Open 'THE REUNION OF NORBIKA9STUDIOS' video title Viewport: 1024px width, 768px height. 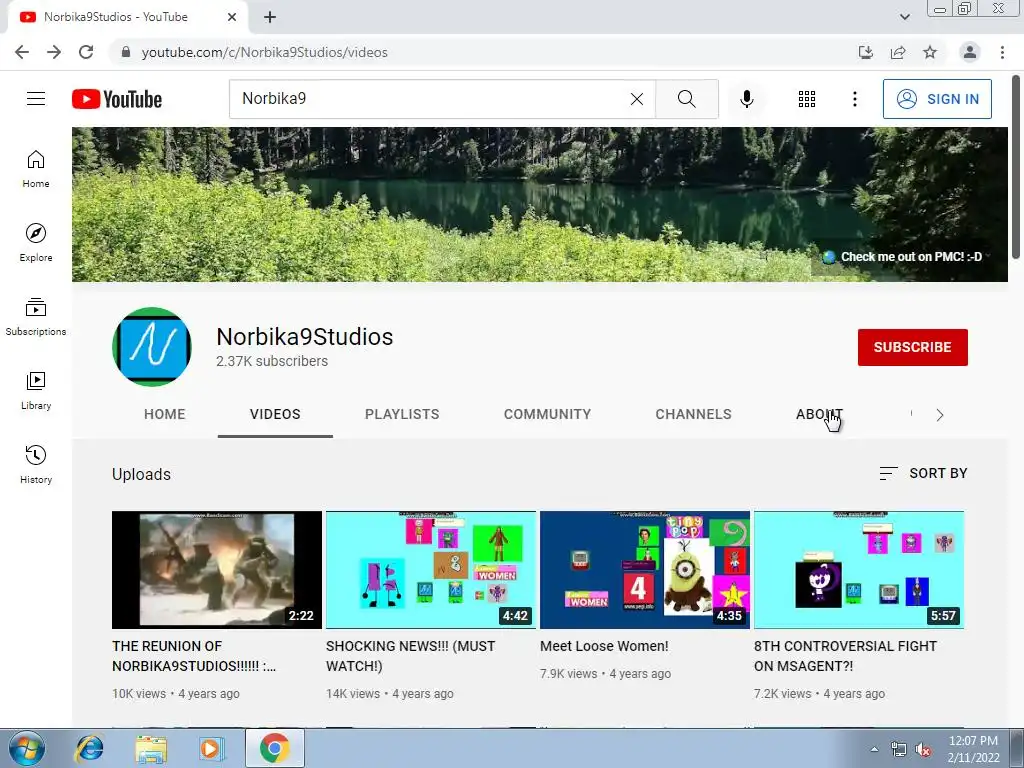[x=194, y=656]
